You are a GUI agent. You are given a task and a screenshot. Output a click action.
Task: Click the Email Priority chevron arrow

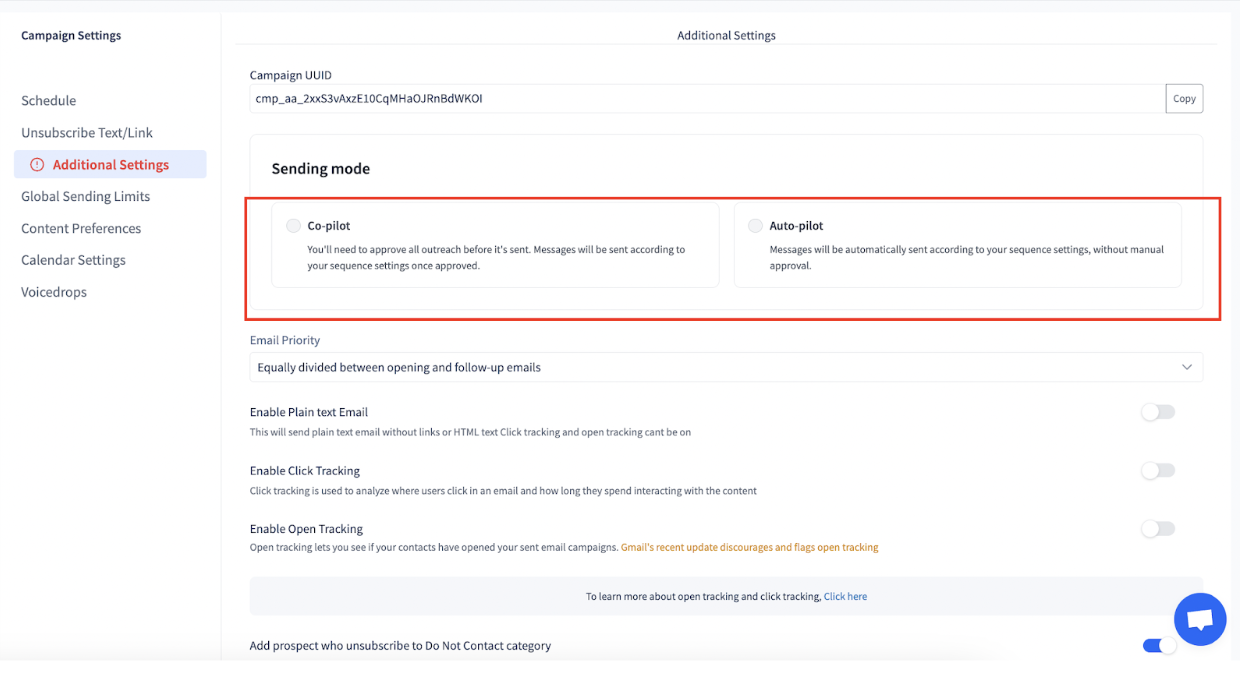coord(1187,367)
